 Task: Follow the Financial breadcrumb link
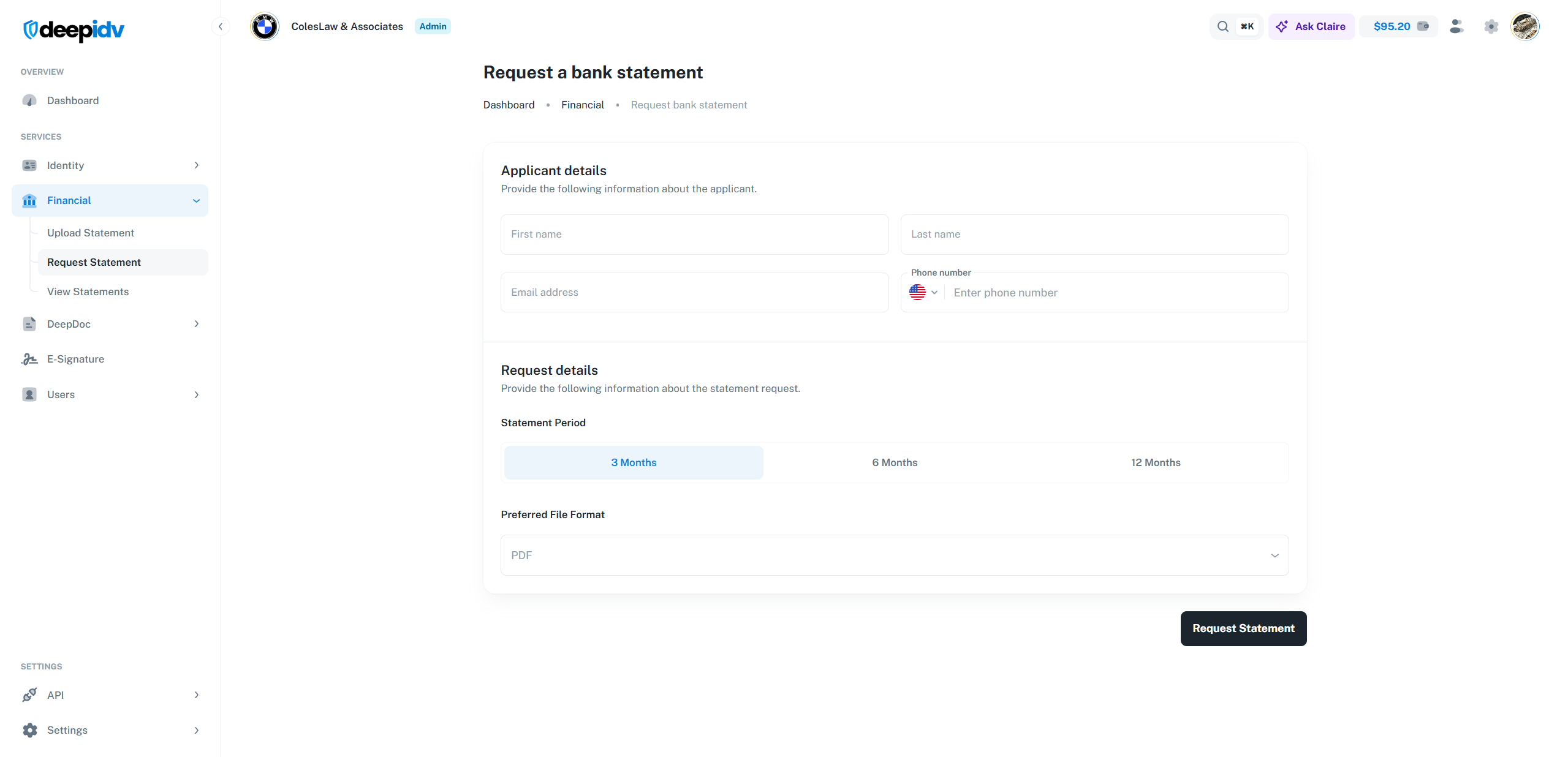click(x=582, y=105)
